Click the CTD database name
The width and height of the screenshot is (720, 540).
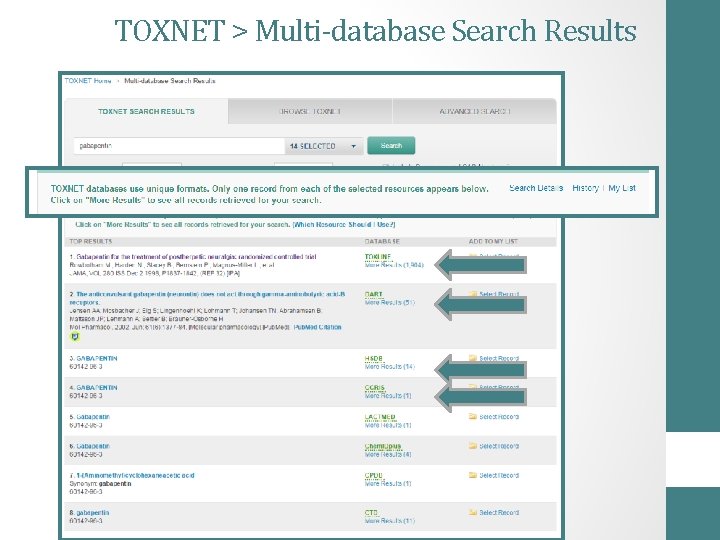point(371,513)
